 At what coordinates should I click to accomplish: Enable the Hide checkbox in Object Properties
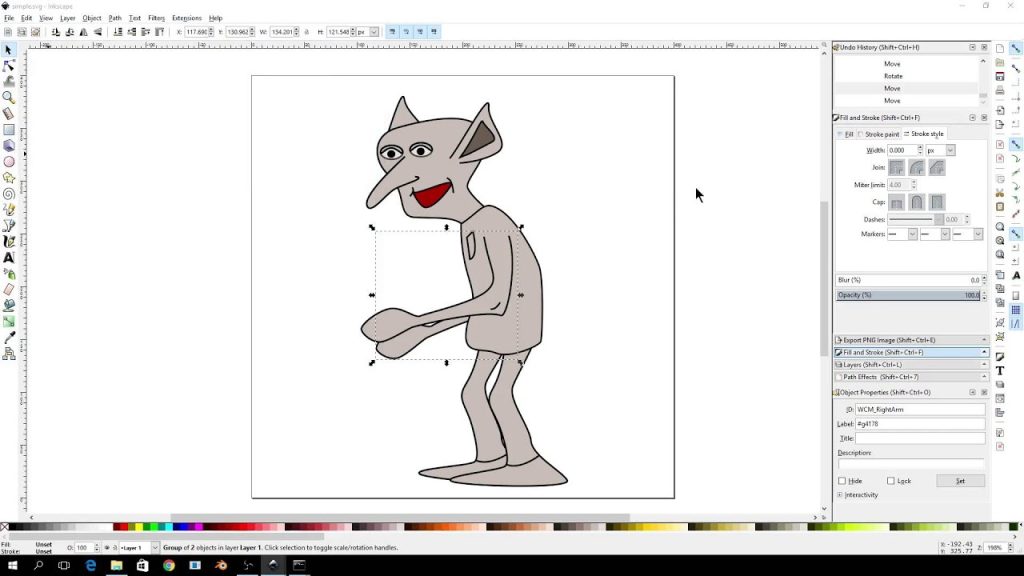click(x=842, y=481)
